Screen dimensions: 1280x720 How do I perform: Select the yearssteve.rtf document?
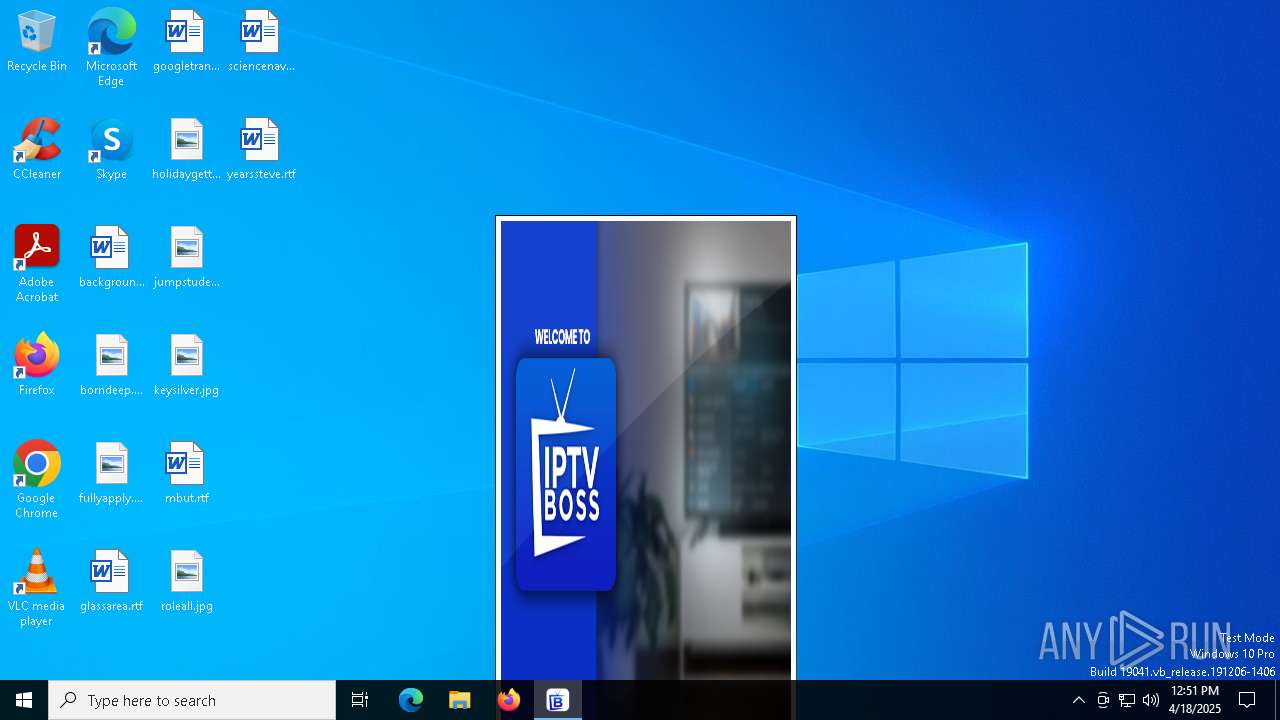[x=261, y=149]
